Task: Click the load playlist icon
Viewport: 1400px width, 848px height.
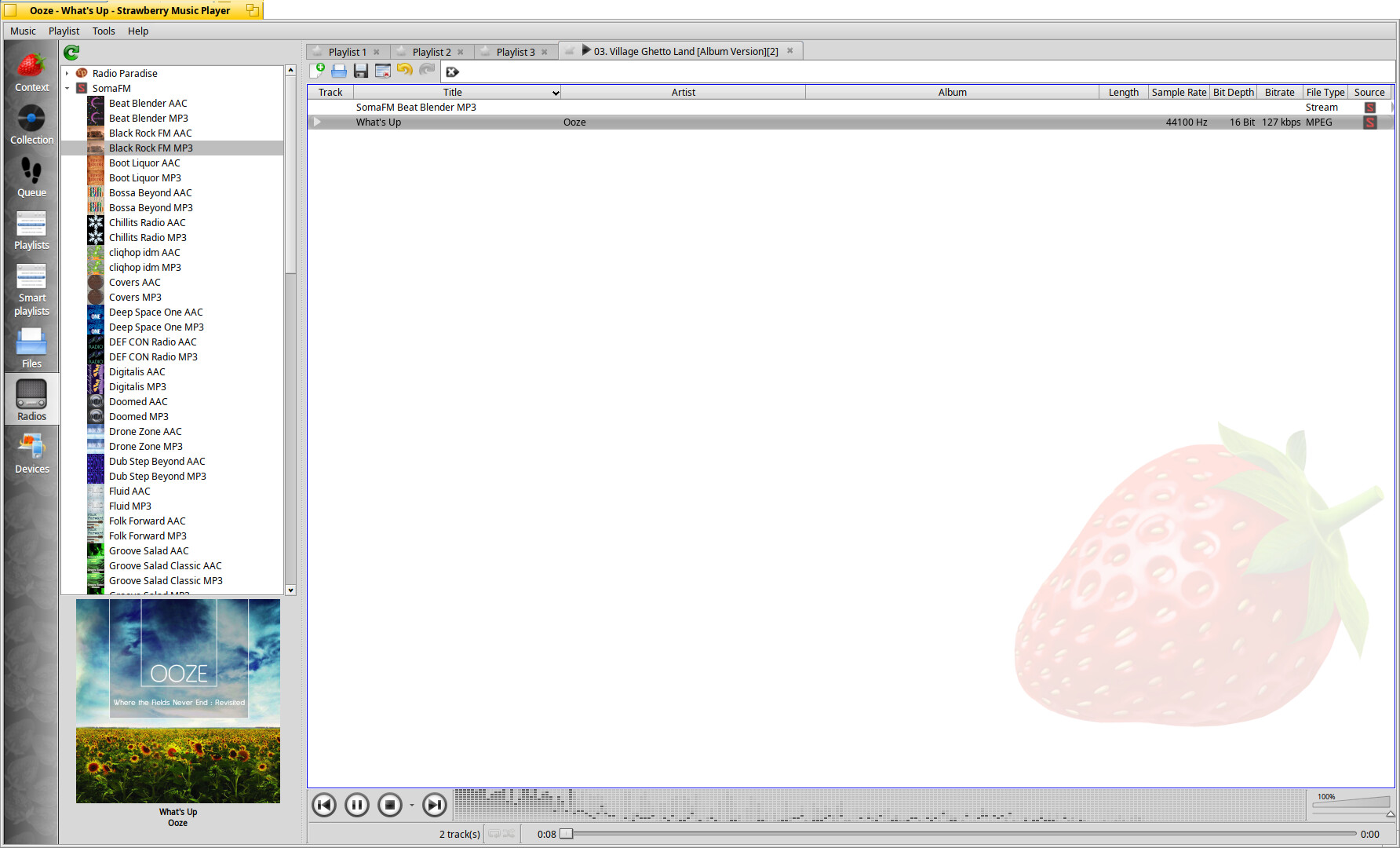Action: [x=339, y=71]
